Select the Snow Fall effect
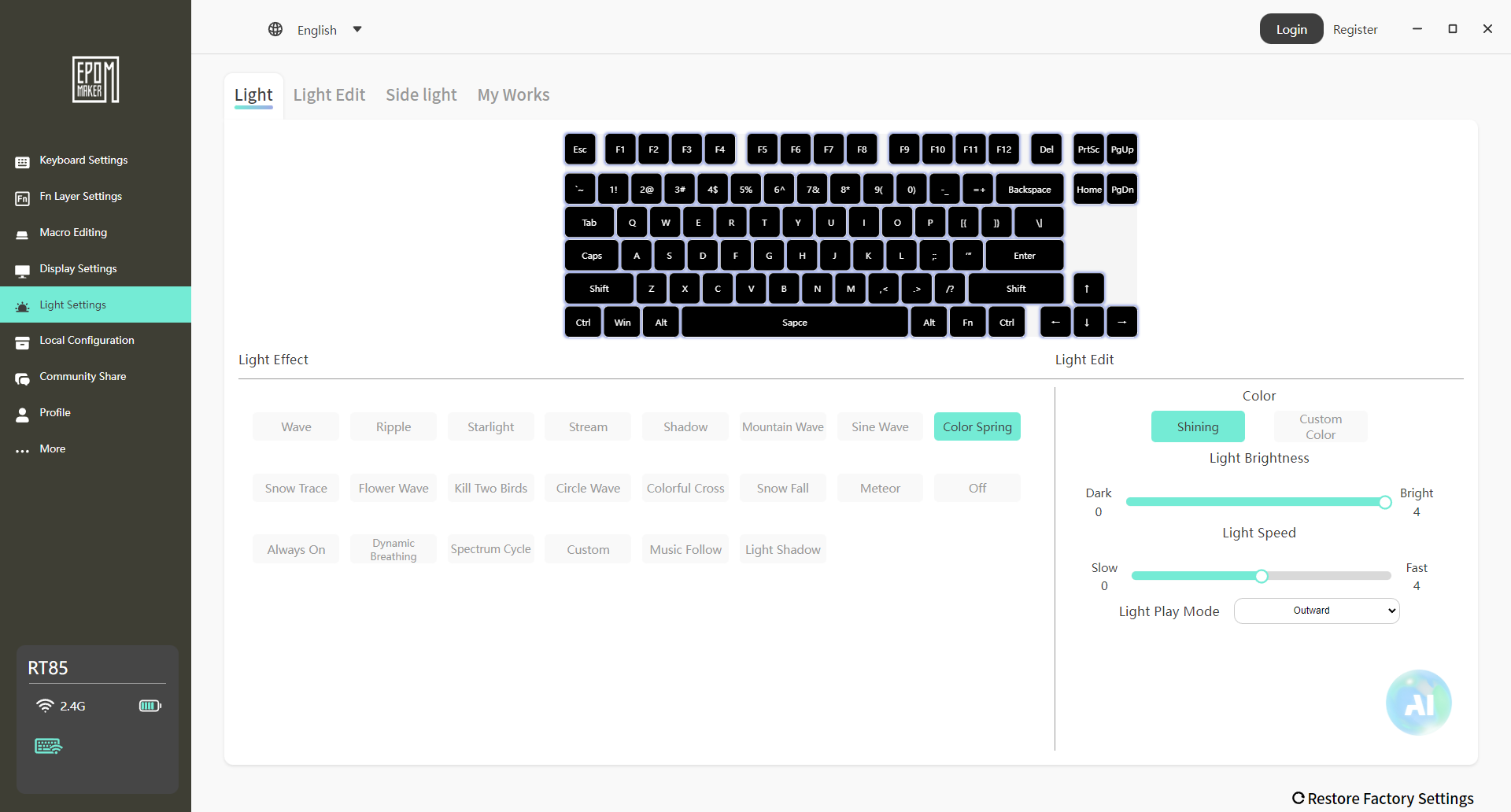 pyautogui.click(x=783, y=488)
